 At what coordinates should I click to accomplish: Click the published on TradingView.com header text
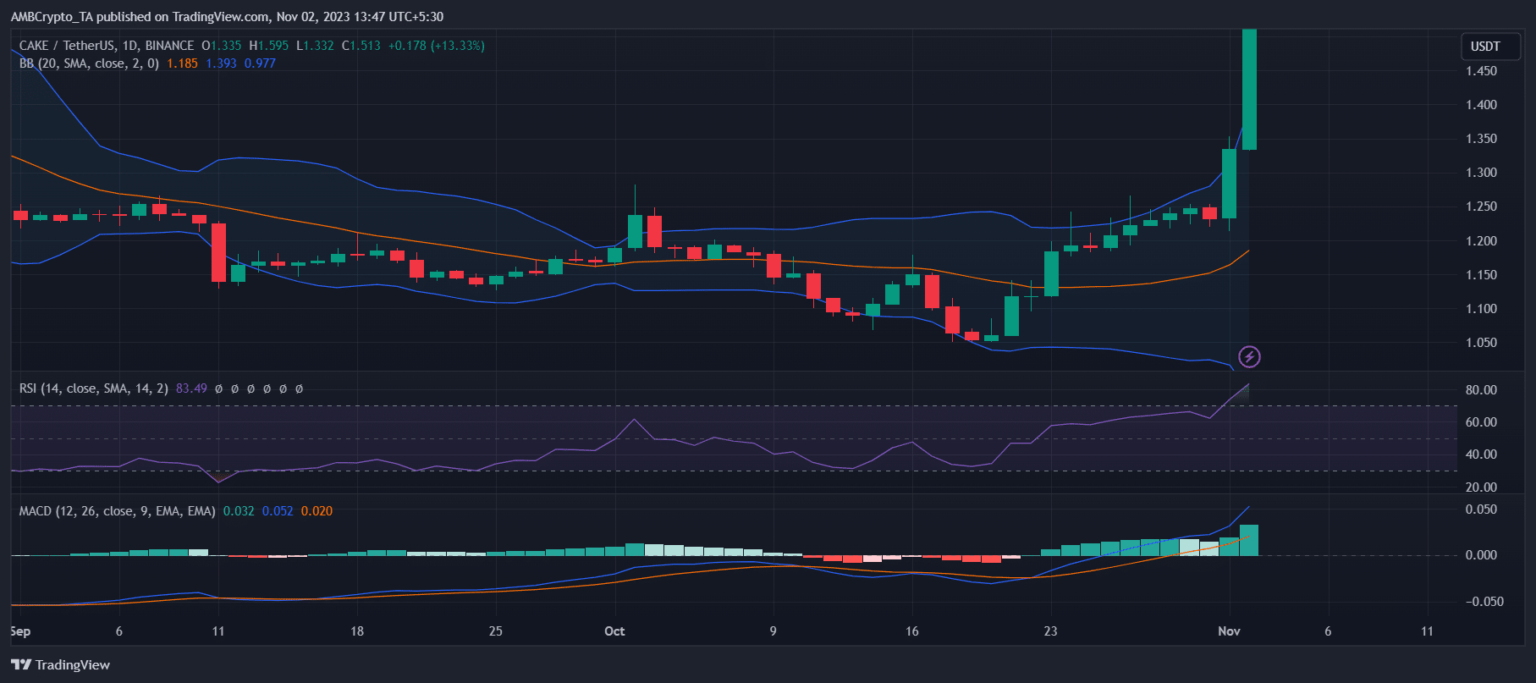pos(170,17)
